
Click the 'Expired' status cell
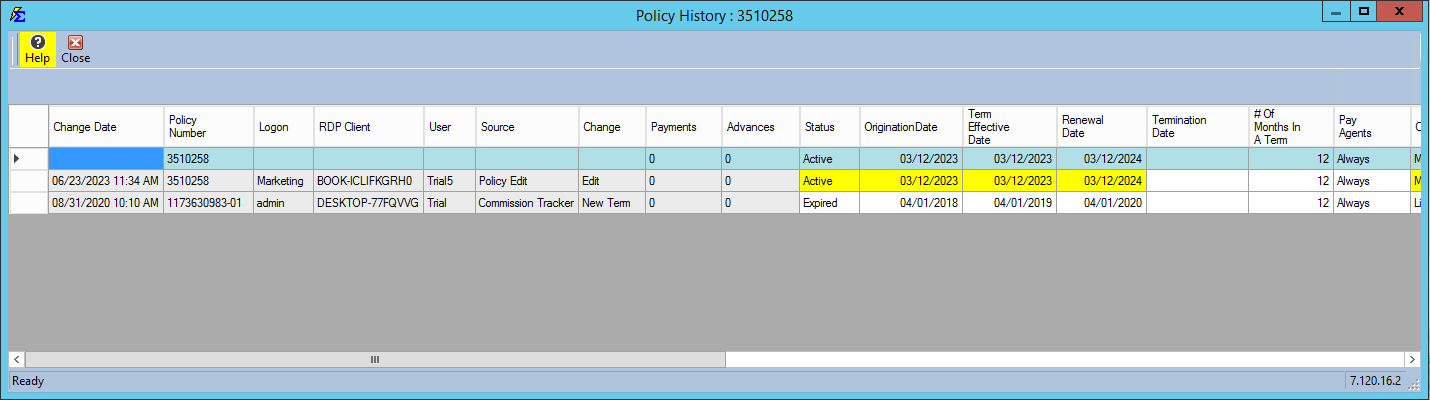(829, 202)
